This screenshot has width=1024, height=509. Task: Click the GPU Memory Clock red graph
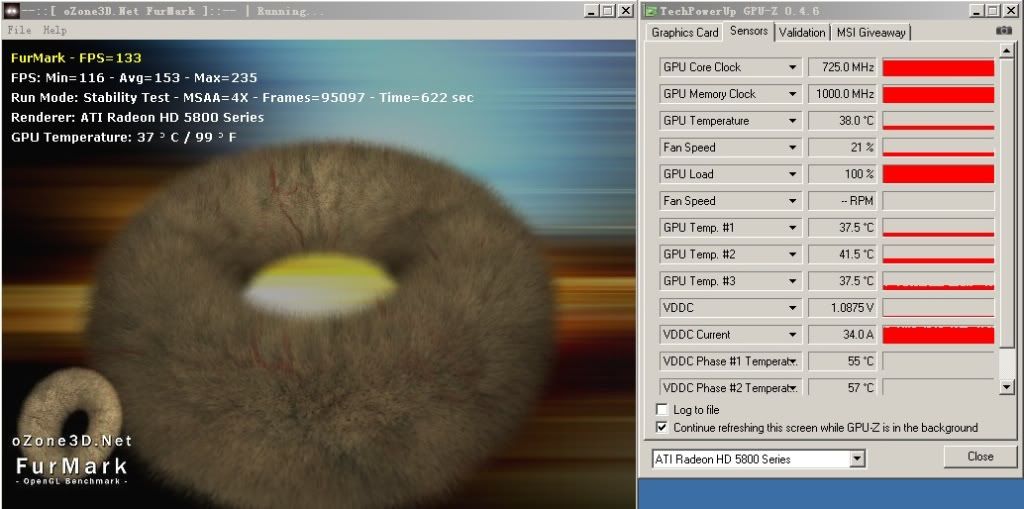click(x=938, y=94)
